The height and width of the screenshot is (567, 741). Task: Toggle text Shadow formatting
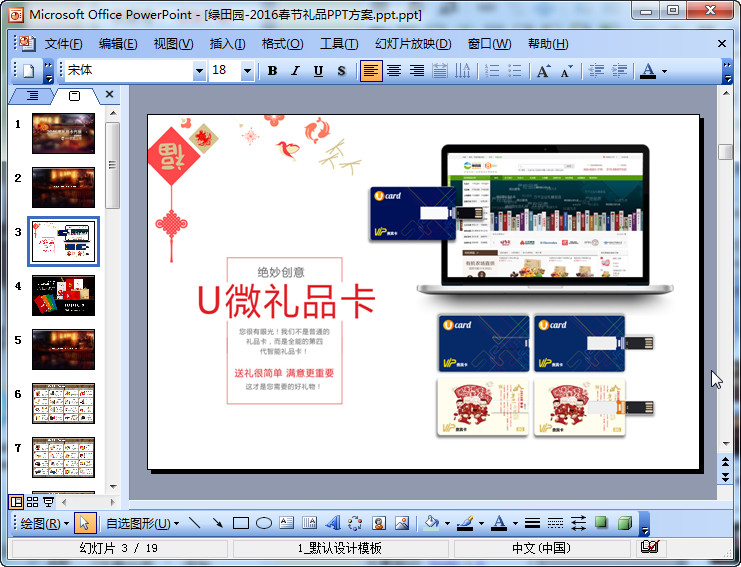point(342,71)
